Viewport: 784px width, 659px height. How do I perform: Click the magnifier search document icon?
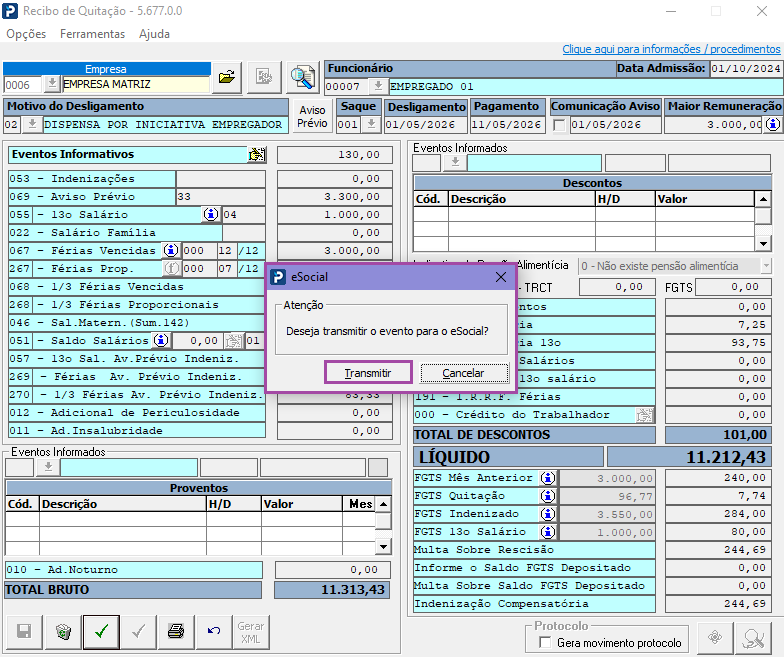click(303, 77)
